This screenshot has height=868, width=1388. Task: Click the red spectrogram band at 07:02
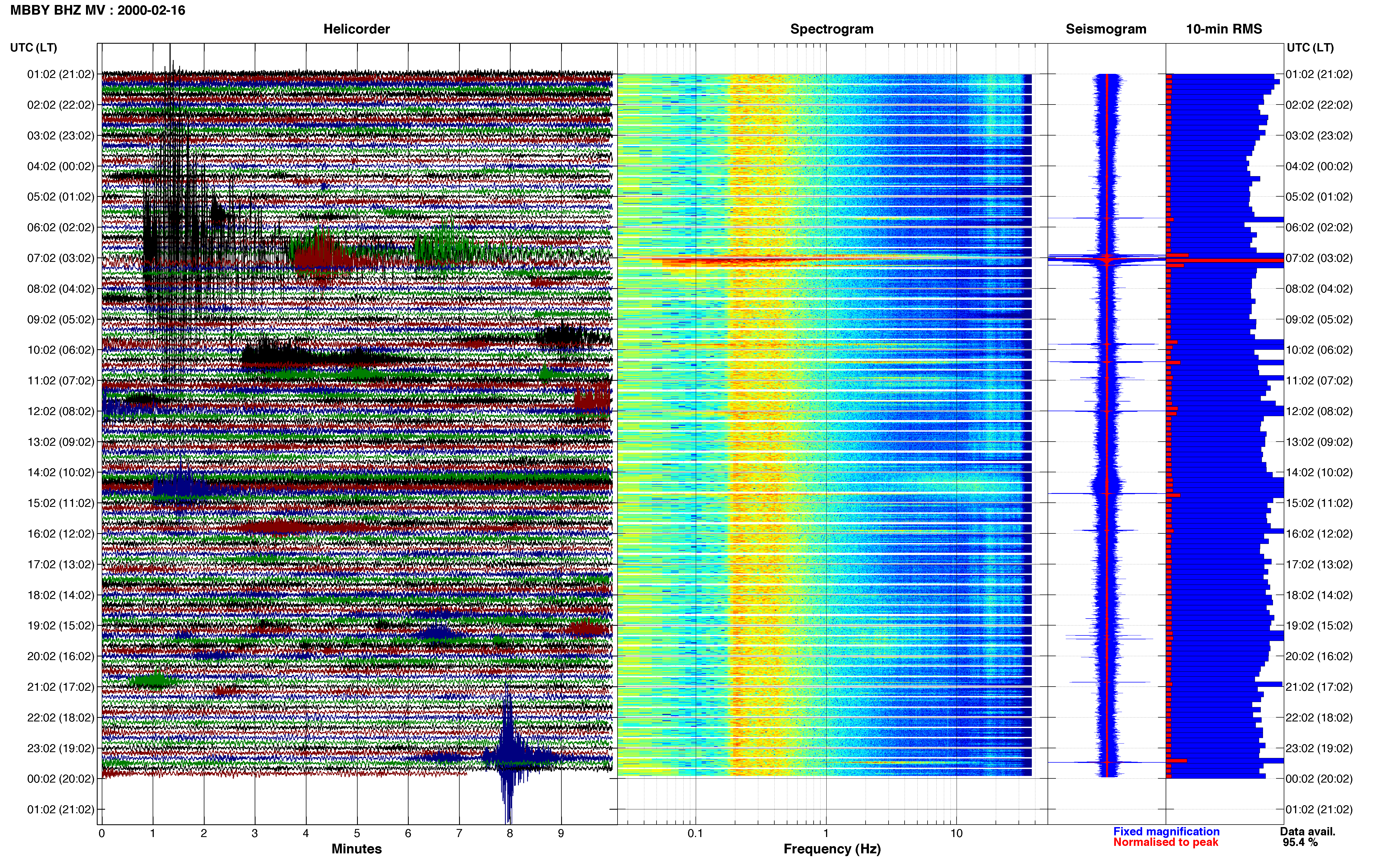(746, 262)
